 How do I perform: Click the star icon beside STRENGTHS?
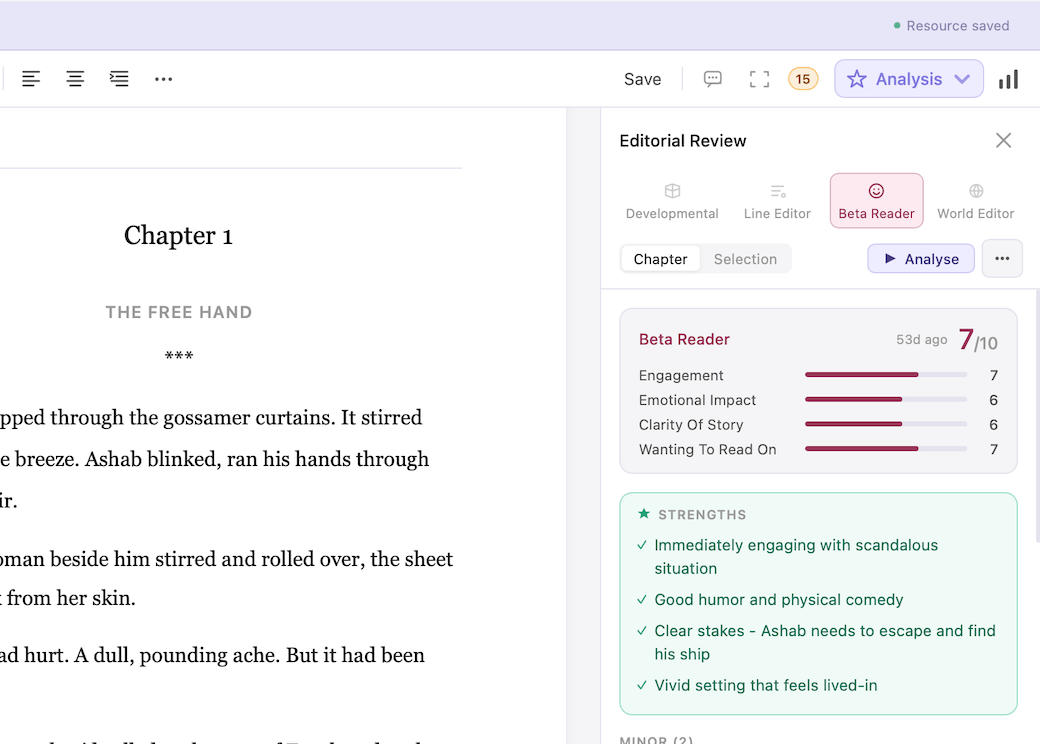coord(643,514)
